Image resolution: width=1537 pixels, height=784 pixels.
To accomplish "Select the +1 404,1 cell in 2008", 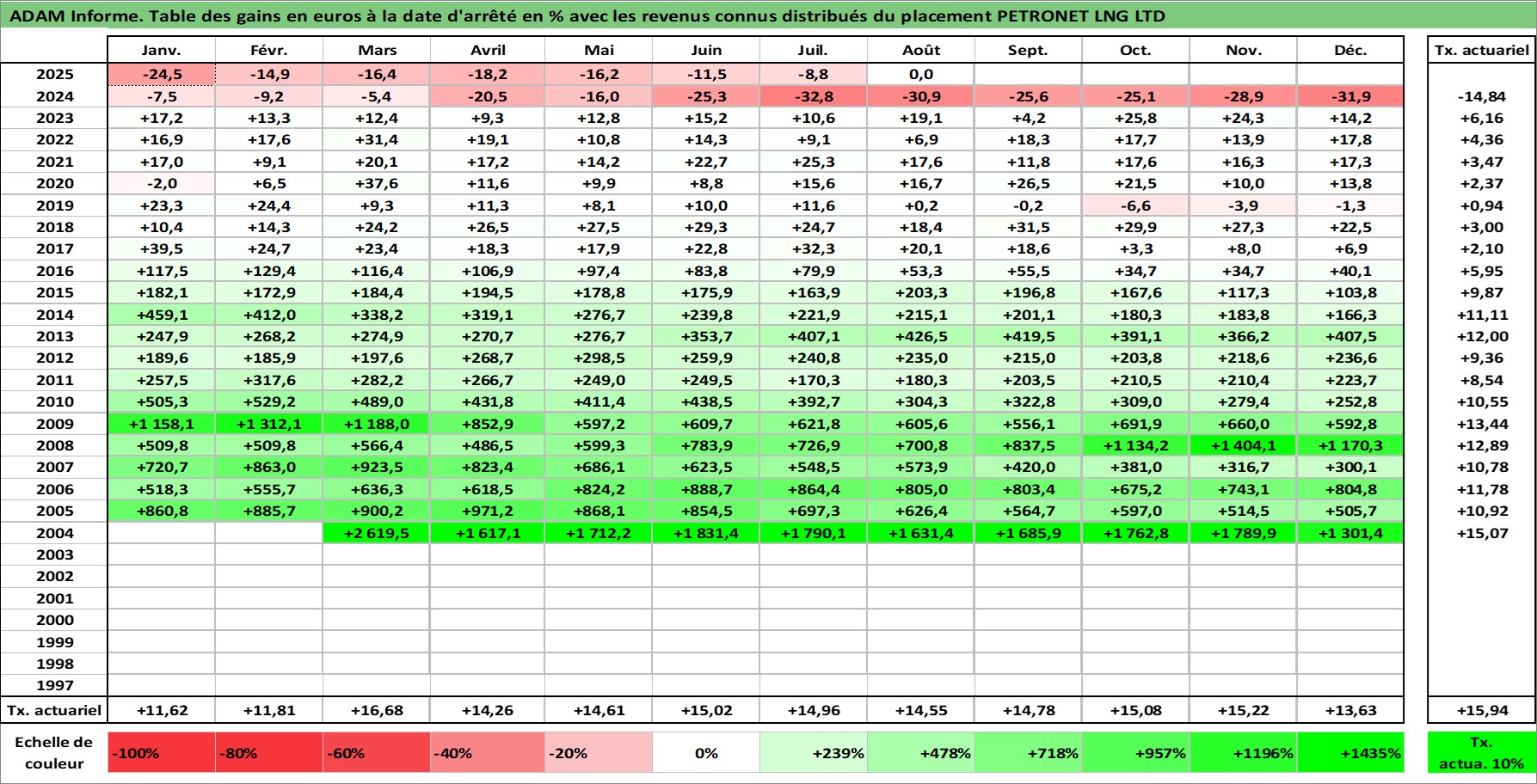I will 1243,445.
